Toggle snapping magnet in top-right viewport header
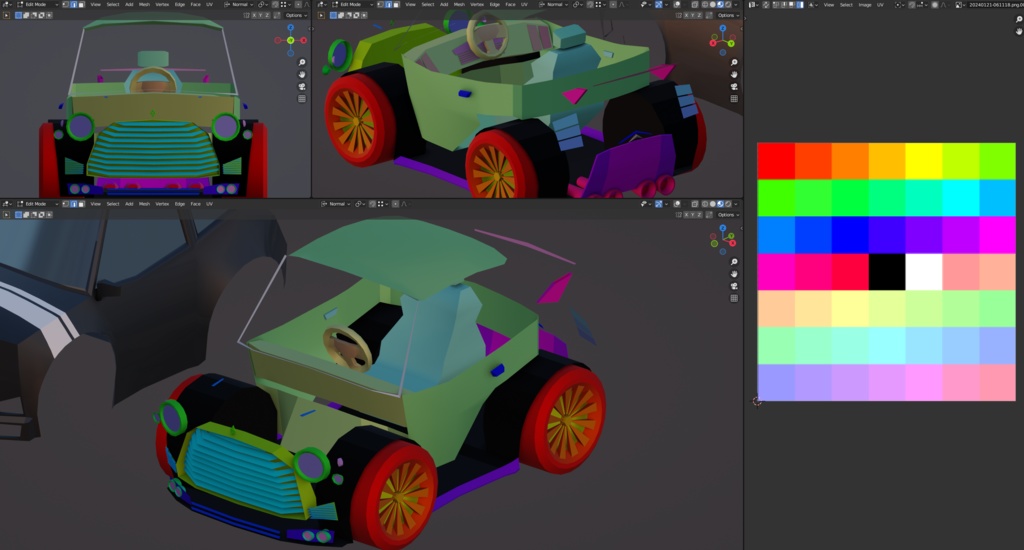The image size is (1024, 550). click(590, 4)
